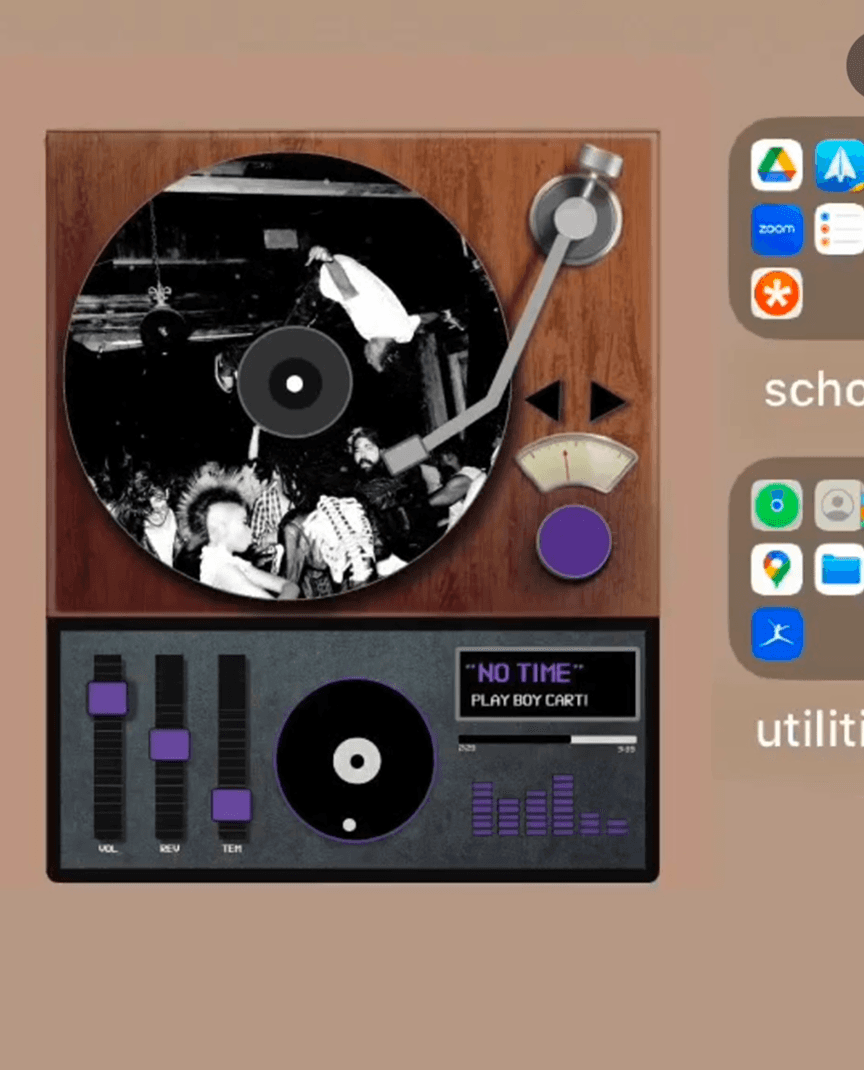The image size is (864, 1070).
Task: Tap the next track triangle on turntable
Action: coord(607,400)
